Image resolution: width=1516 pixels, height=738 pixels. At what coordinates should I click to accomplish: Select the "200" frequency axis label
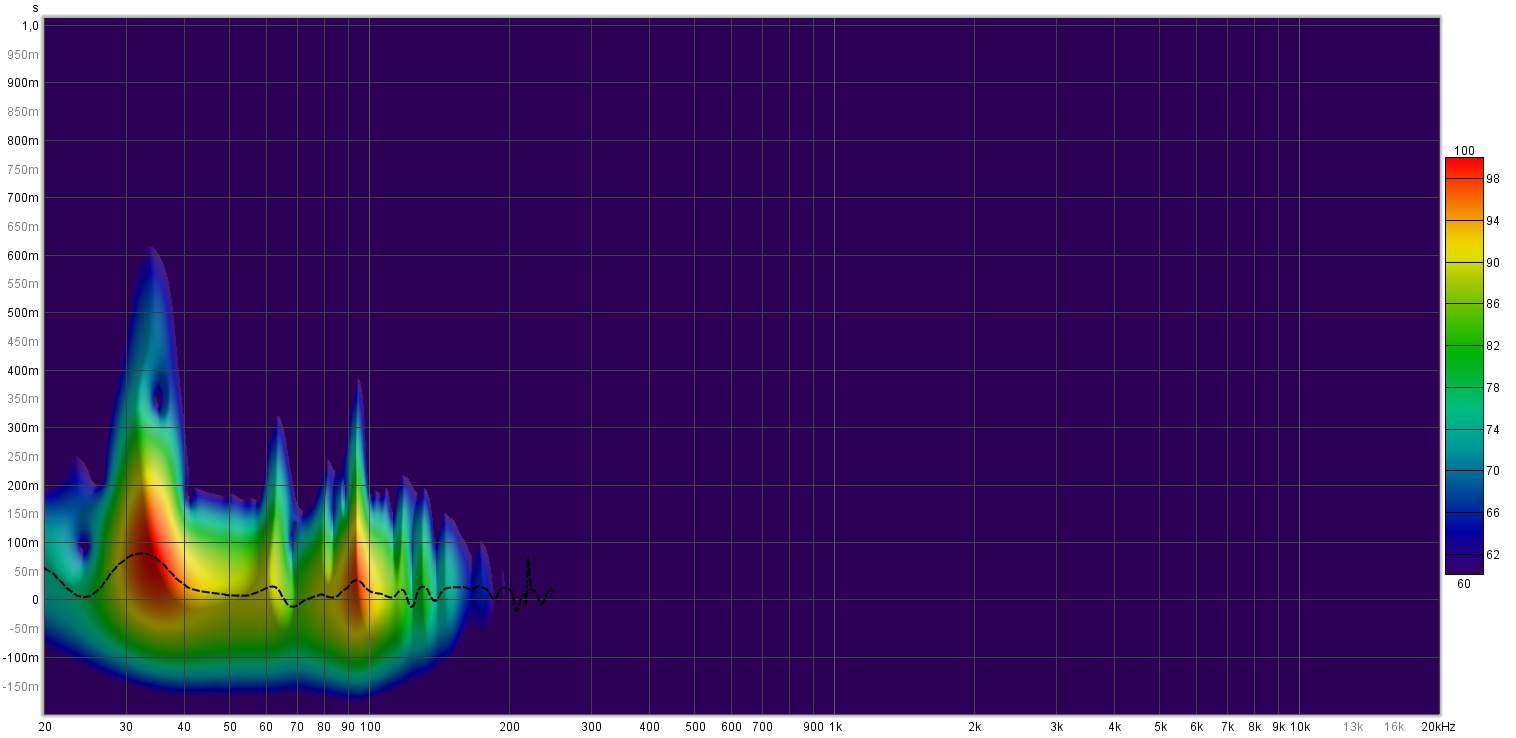(509, 726)
